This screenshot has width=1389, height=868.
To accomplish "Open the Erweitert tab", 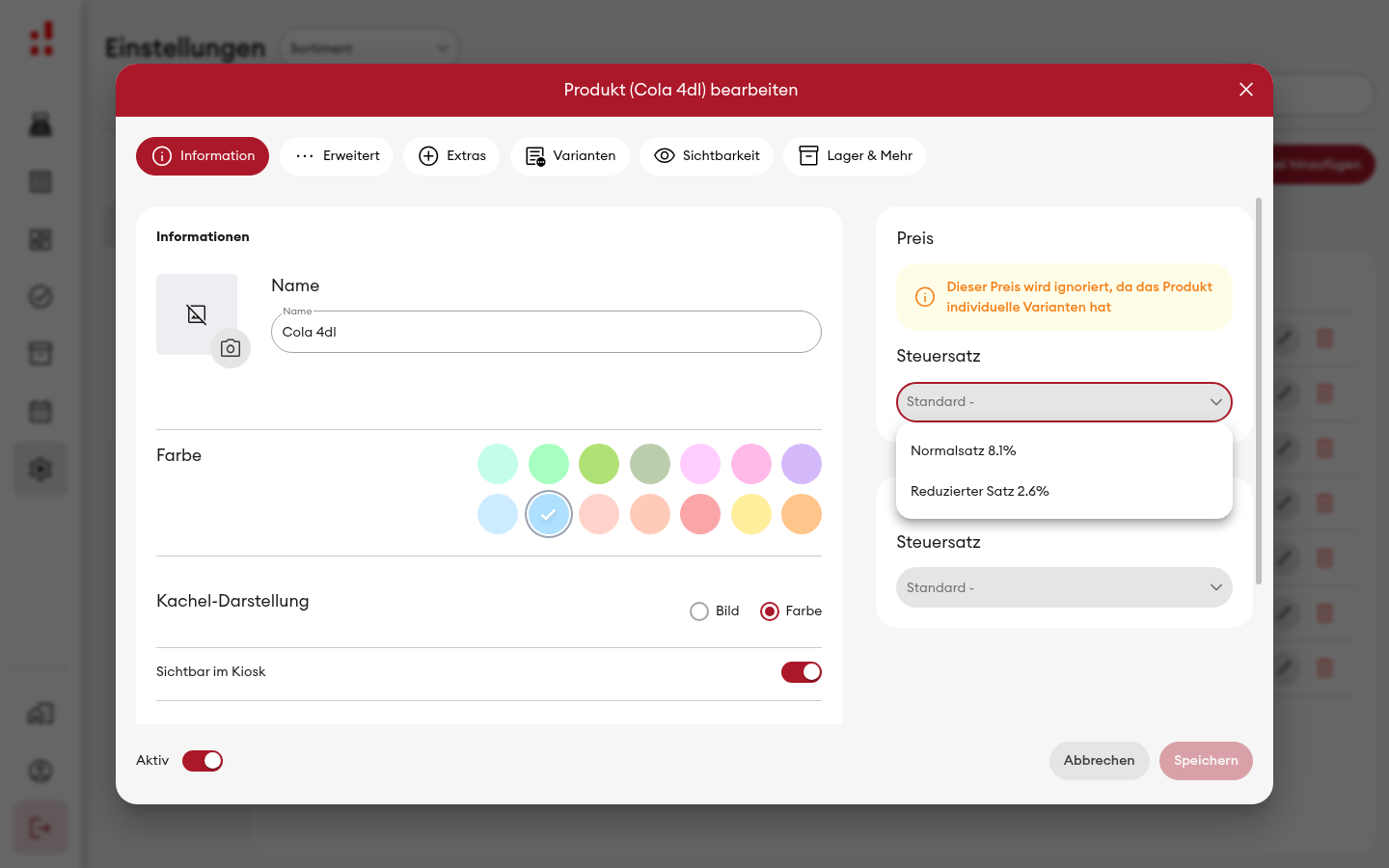I will pos(337,156).
